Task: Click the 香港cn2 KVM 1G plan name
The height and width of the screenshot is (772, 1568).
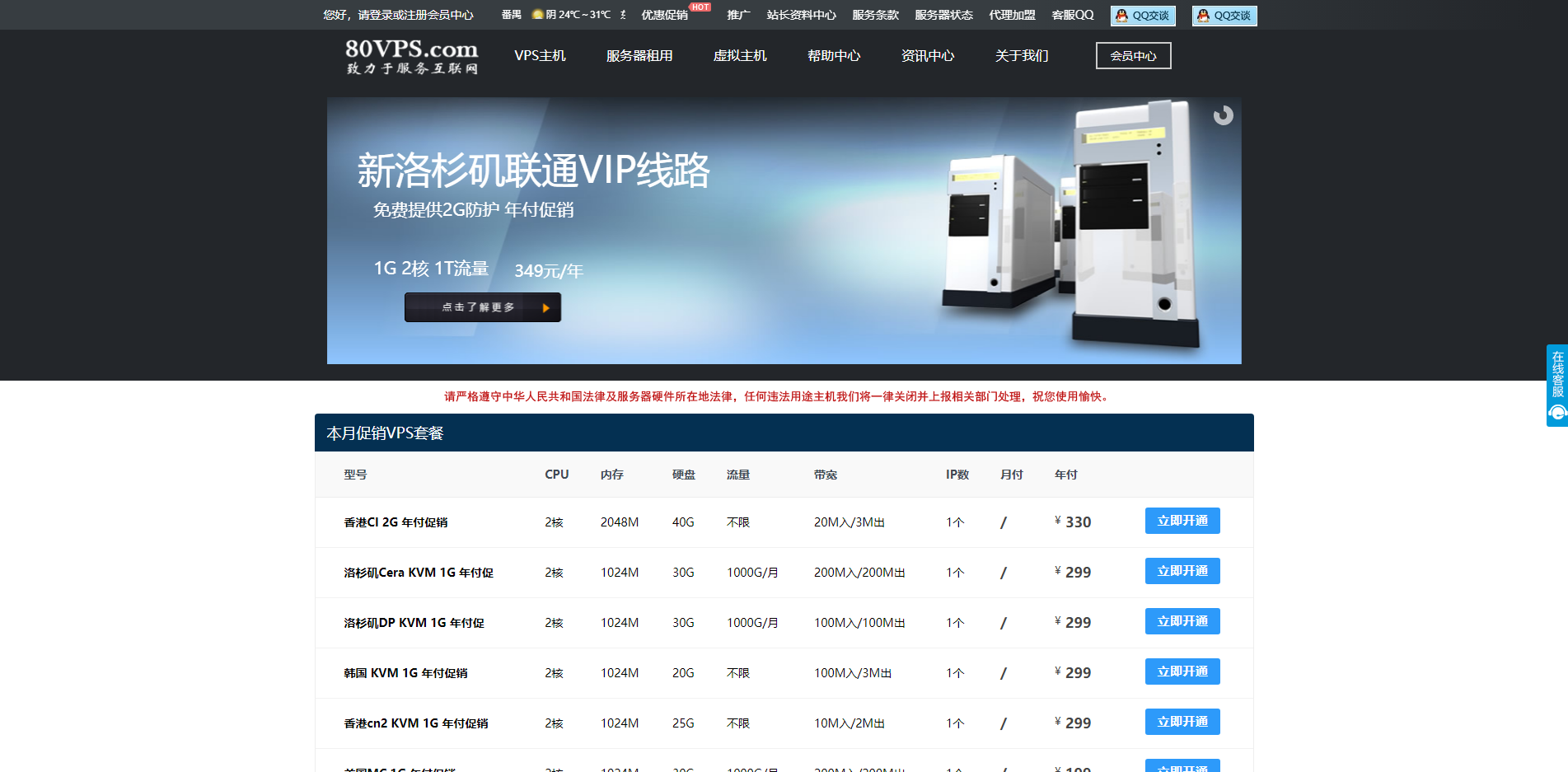Action: click(415, 723)
